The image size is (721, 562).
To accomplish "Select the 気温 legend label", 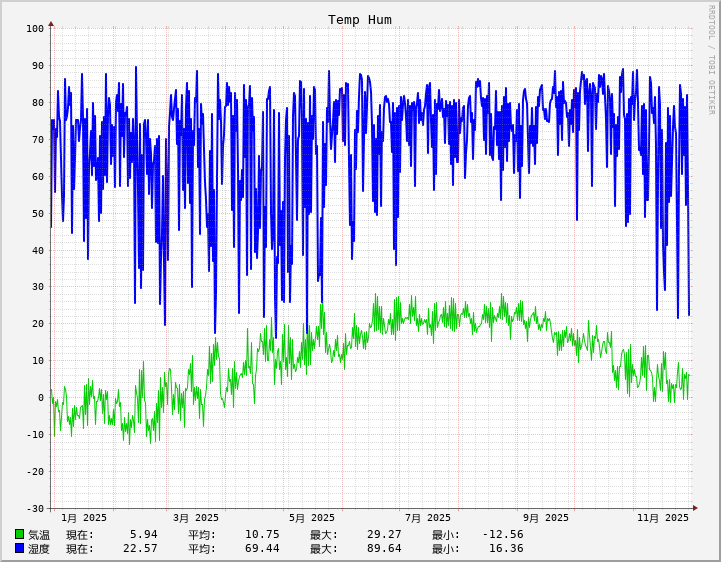I will (x=39, y=534).
